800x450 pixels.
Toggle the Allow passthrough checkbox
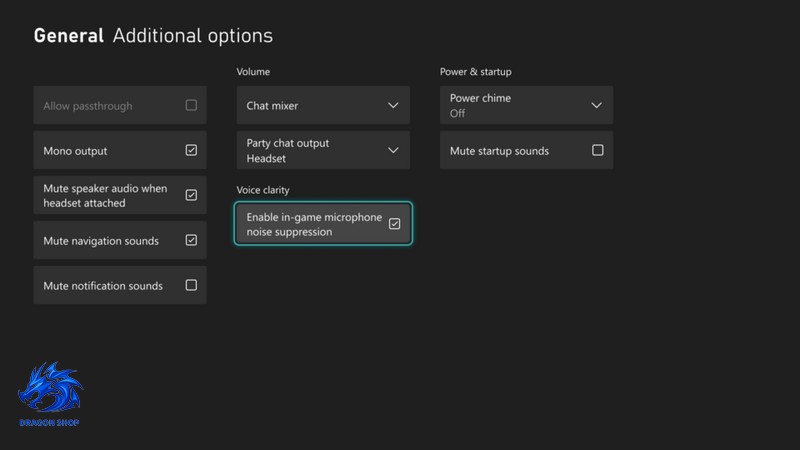coord(191,105)
